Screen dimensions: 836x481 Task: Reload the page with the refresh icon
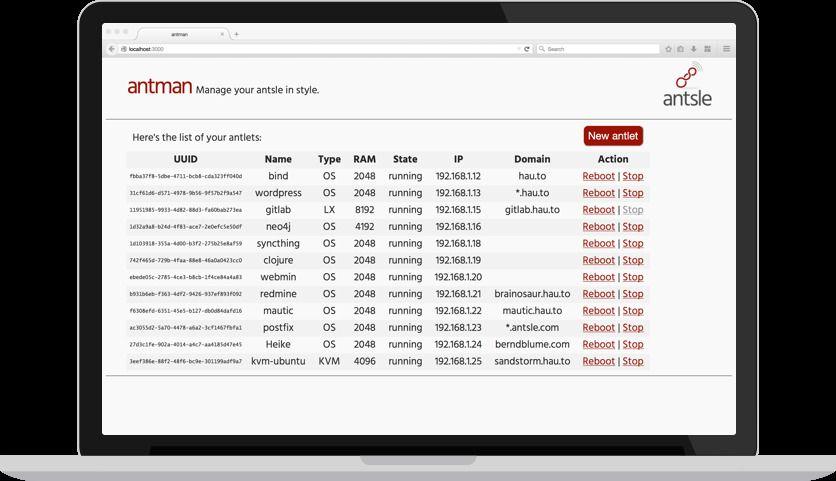[x=527, y=49]
